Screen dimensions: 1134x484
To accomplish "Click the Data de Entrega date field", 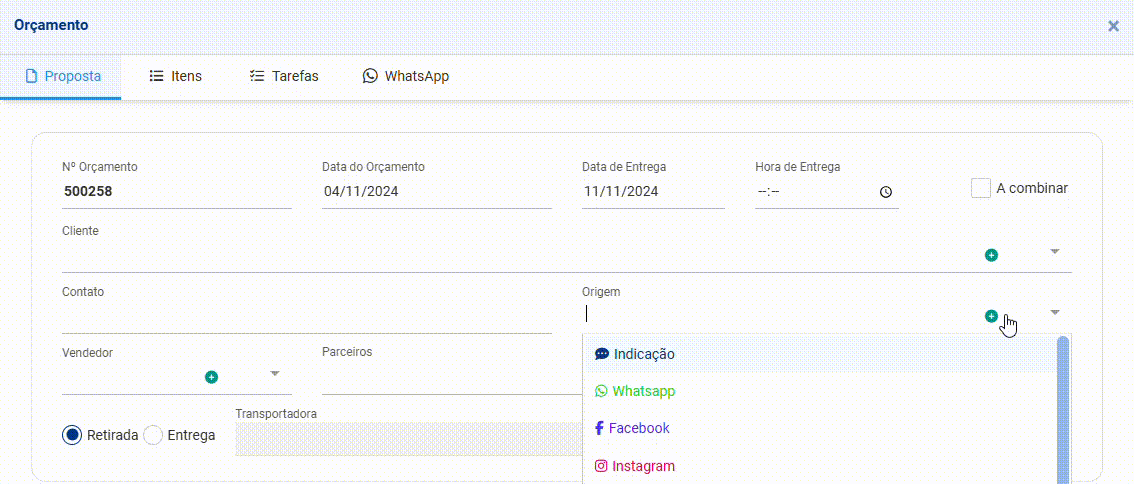I will click(x=652, y=191).
